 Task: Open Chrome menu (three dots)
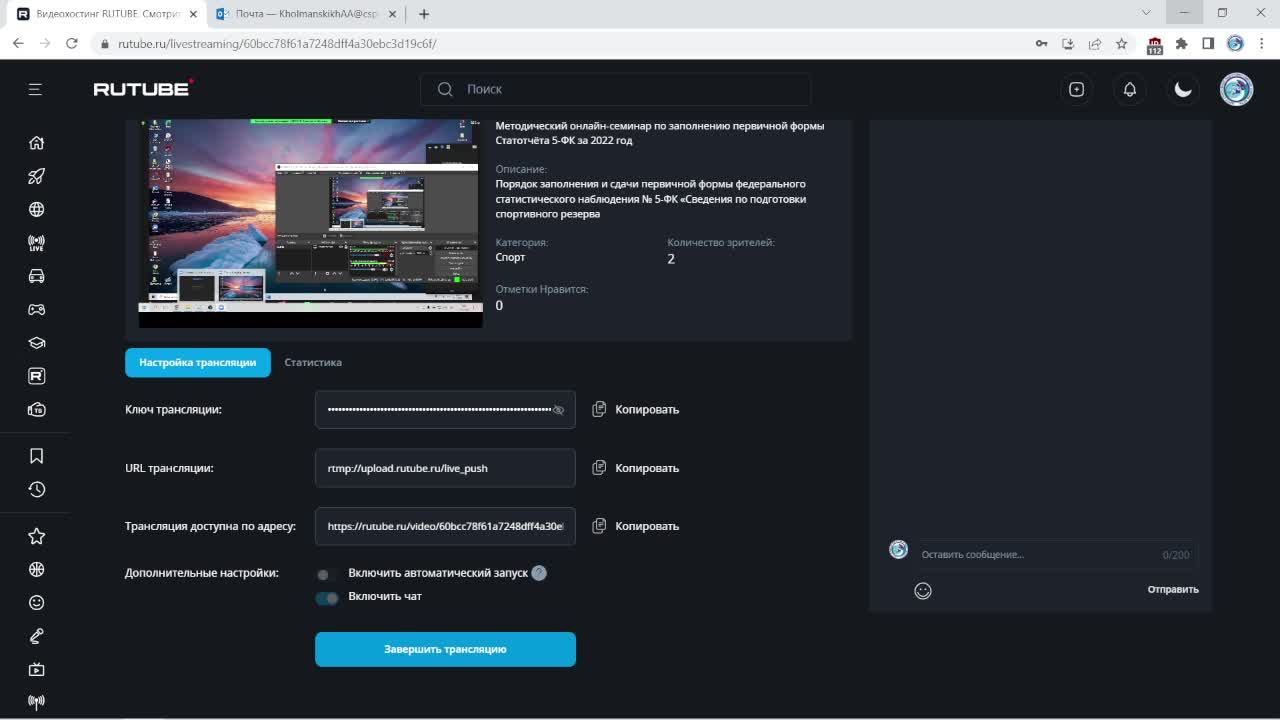coord(1262,44)
